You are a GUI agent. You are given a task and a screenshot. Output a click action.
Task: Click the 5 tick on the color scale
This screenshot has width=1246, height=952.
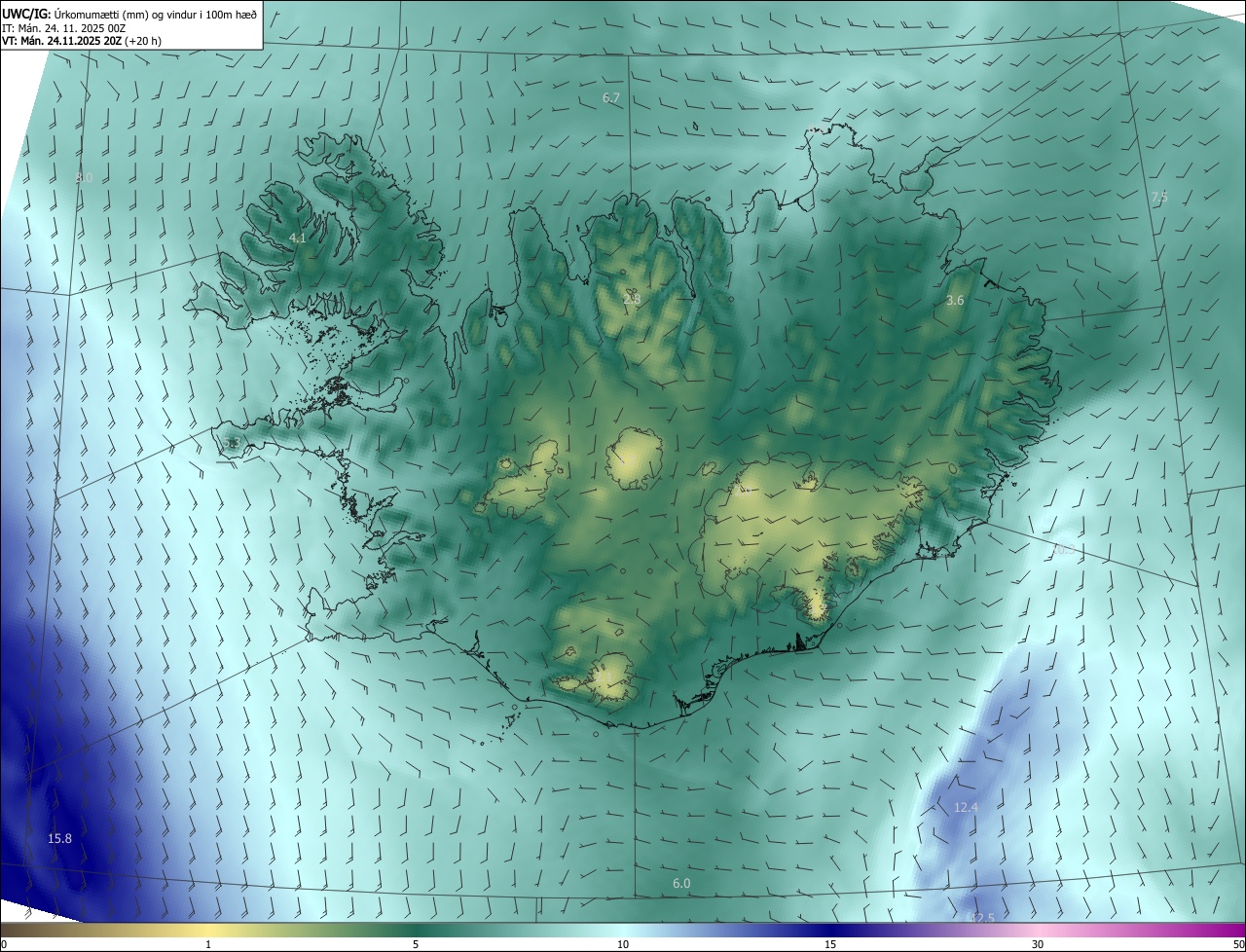click(x=416, y=944)
